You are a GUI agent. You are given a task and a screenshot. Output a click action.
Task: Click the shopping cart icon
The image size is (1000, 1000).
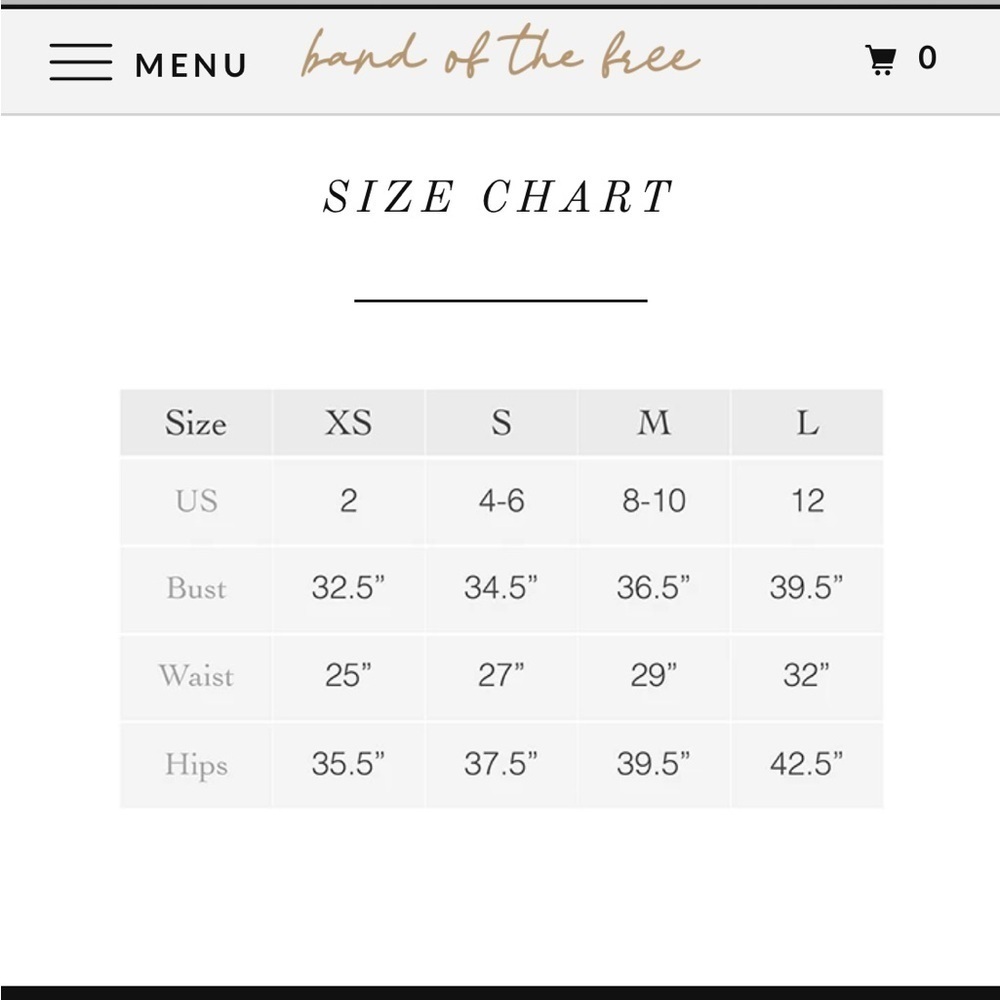point(880,61)
